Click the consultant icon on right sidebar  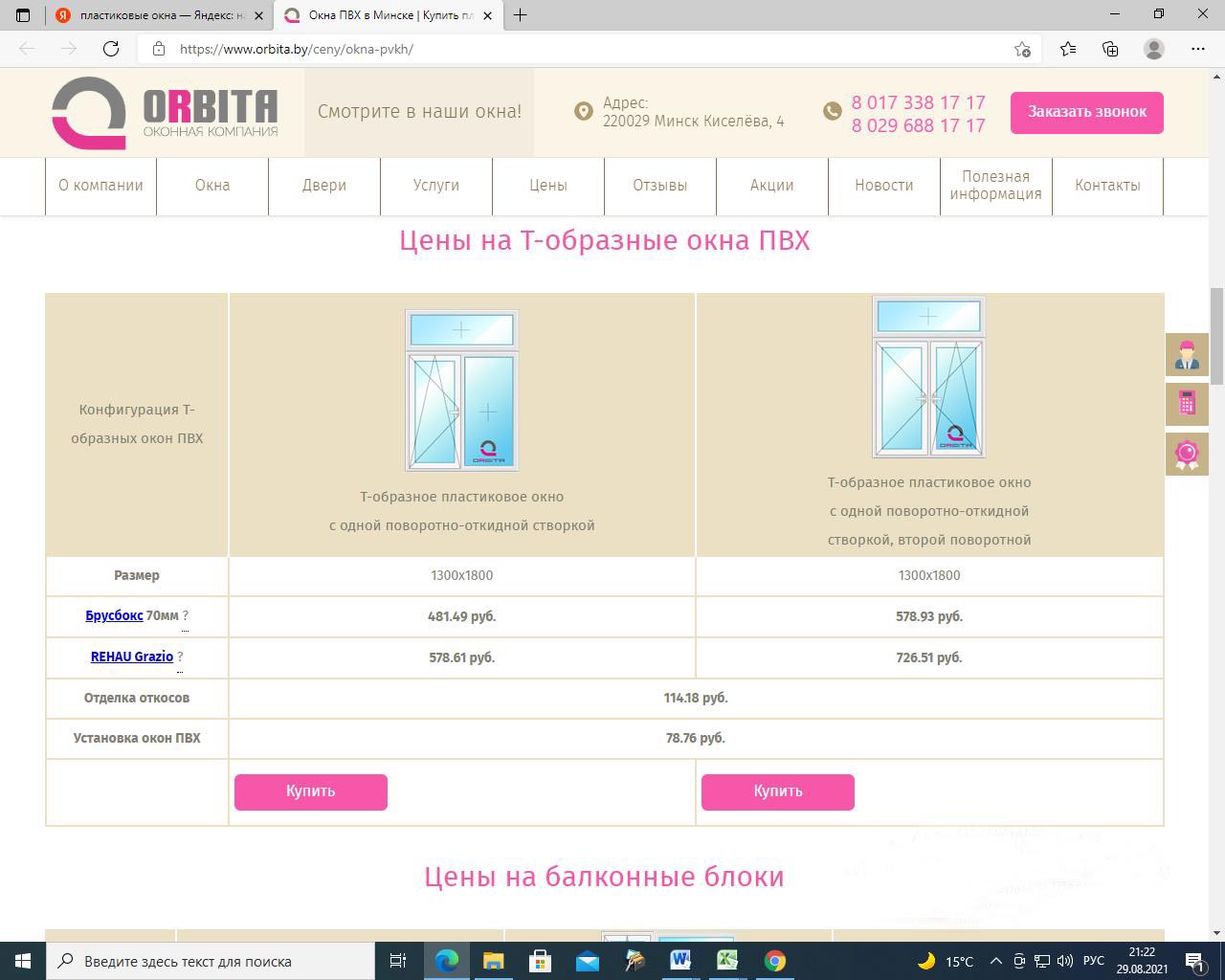tap(1187, 355)
